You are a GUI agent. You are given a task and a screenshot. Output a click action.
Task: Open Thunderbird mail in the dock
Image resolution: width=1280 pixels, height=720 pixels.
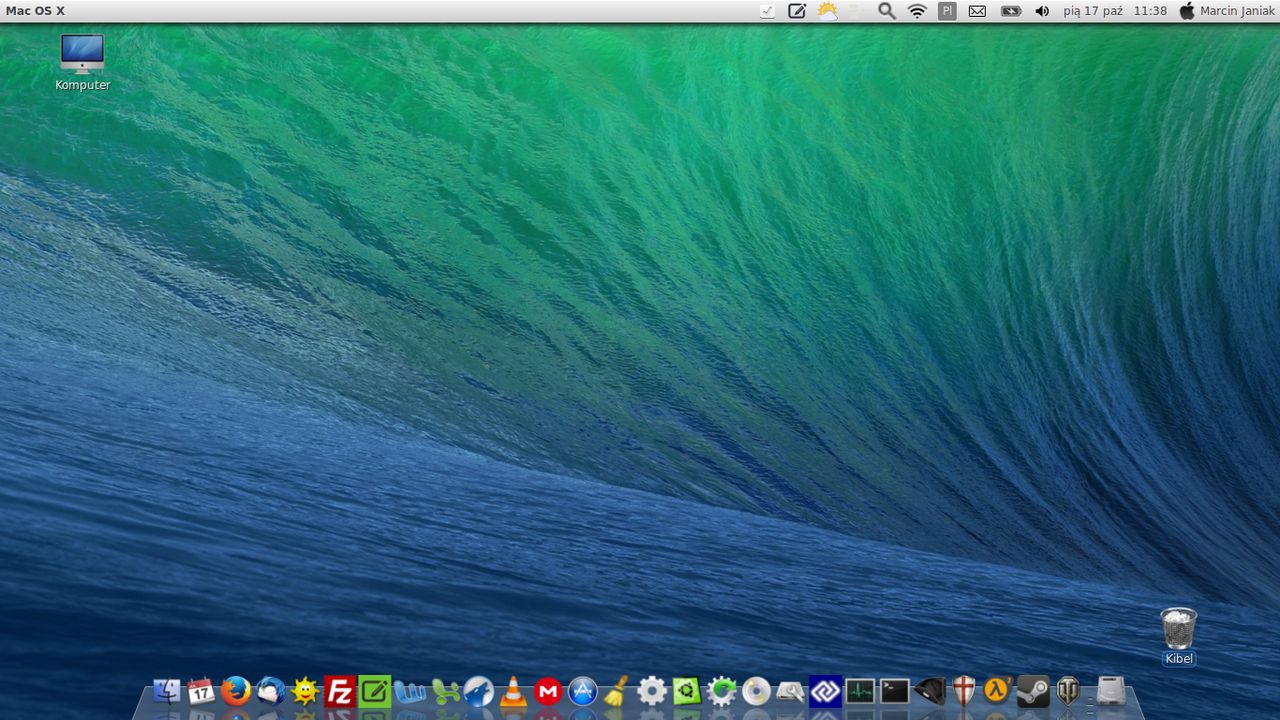270,691
